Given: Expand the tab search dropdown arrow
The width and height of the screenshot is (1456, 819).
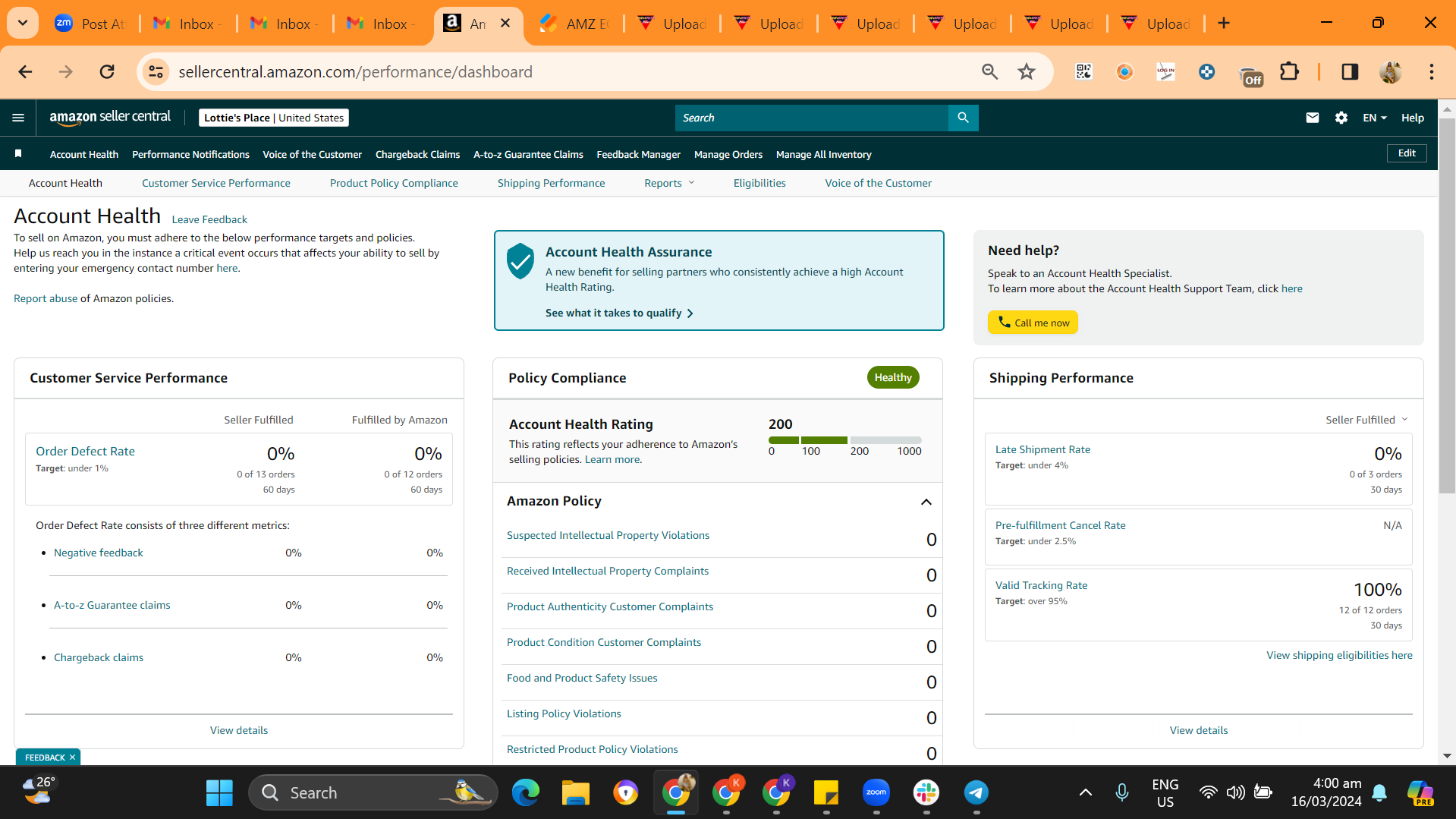Looking at the screenshot, I should (x=23, y=24).
